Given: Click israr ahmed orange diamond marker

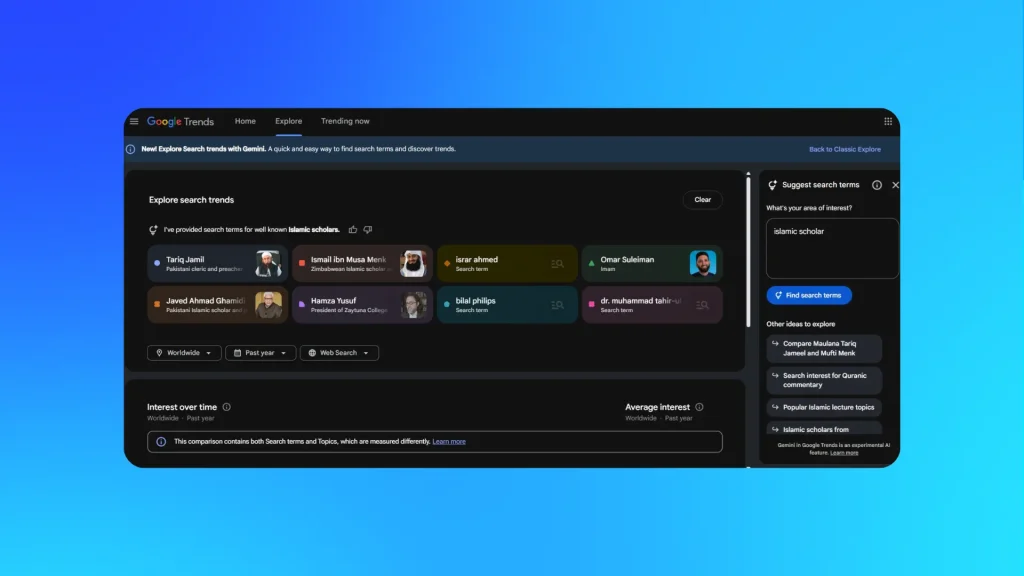Looking at the screenshot, I should point(447,263).
